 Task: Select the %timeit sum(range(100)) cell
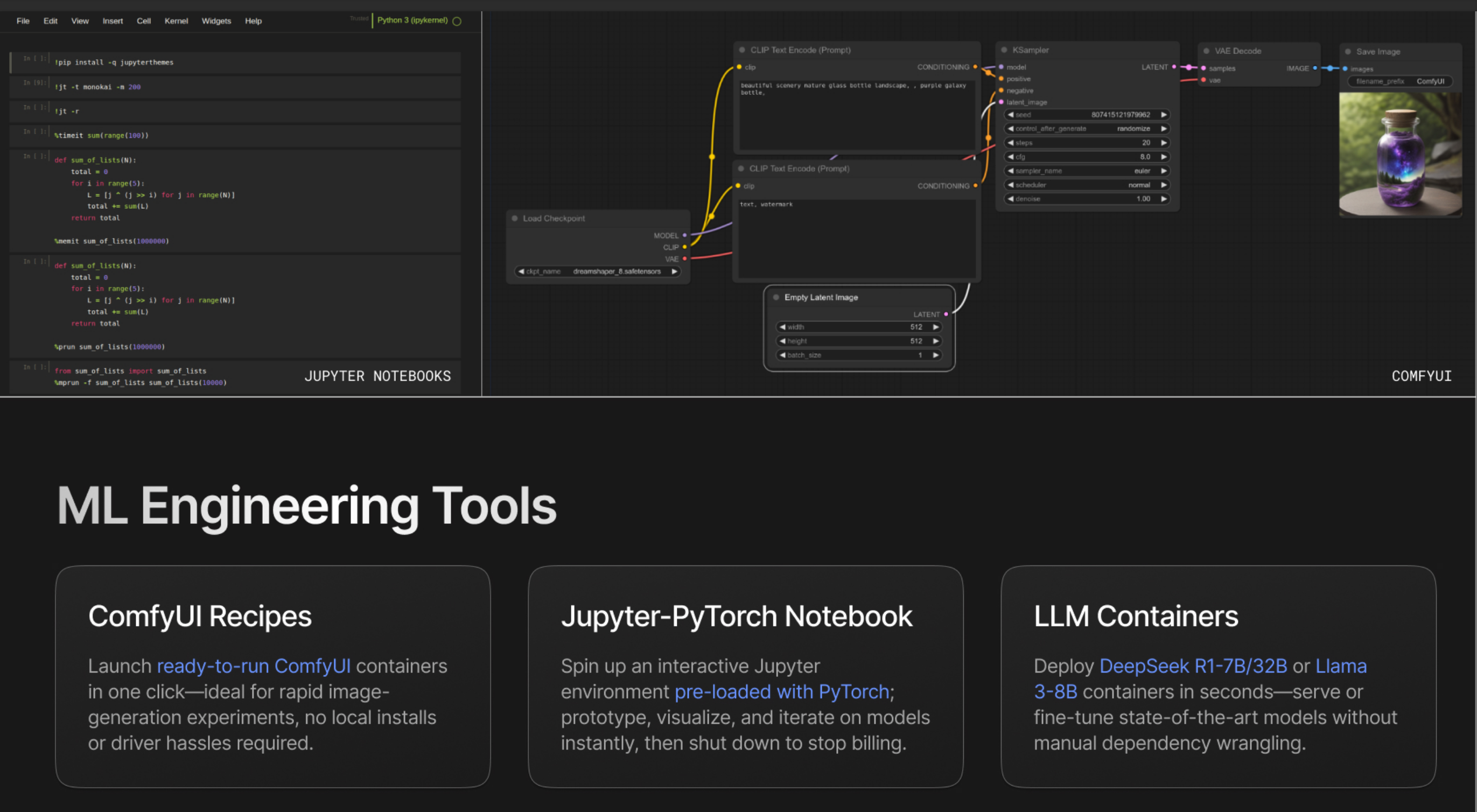(x=235, y=135)
